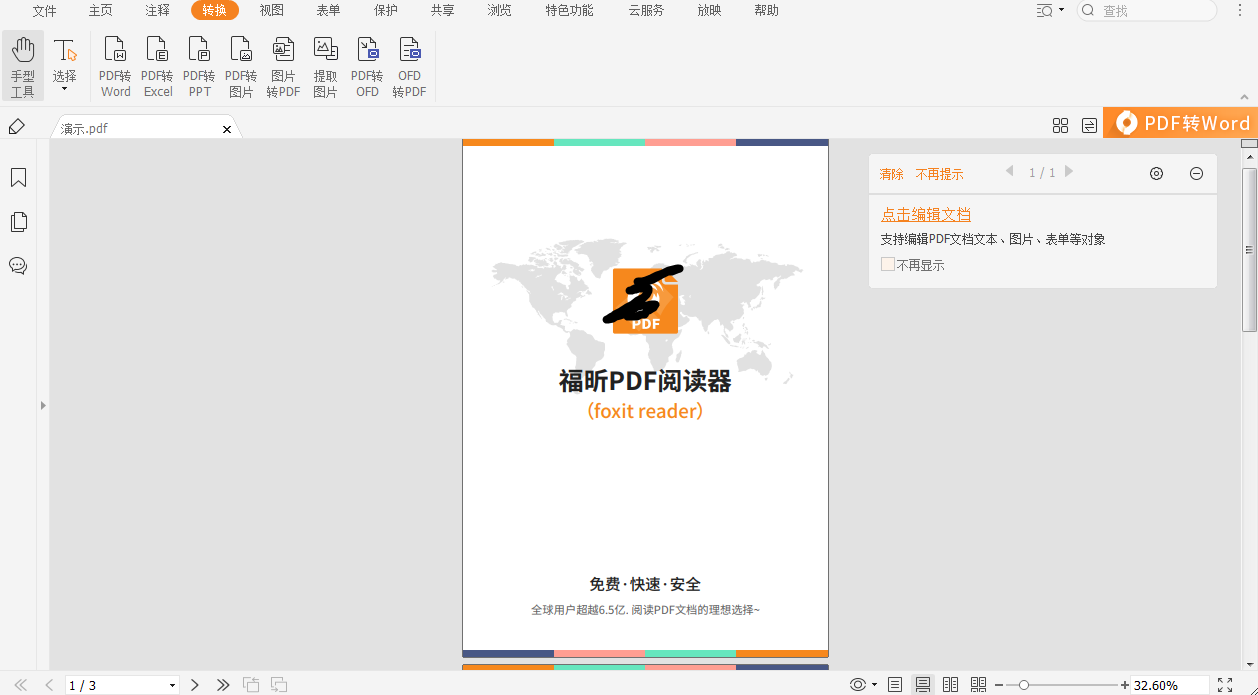Activate the Select (选择) text tool
This screenshot has height=695, width=1258.
(x=65, y=60)
